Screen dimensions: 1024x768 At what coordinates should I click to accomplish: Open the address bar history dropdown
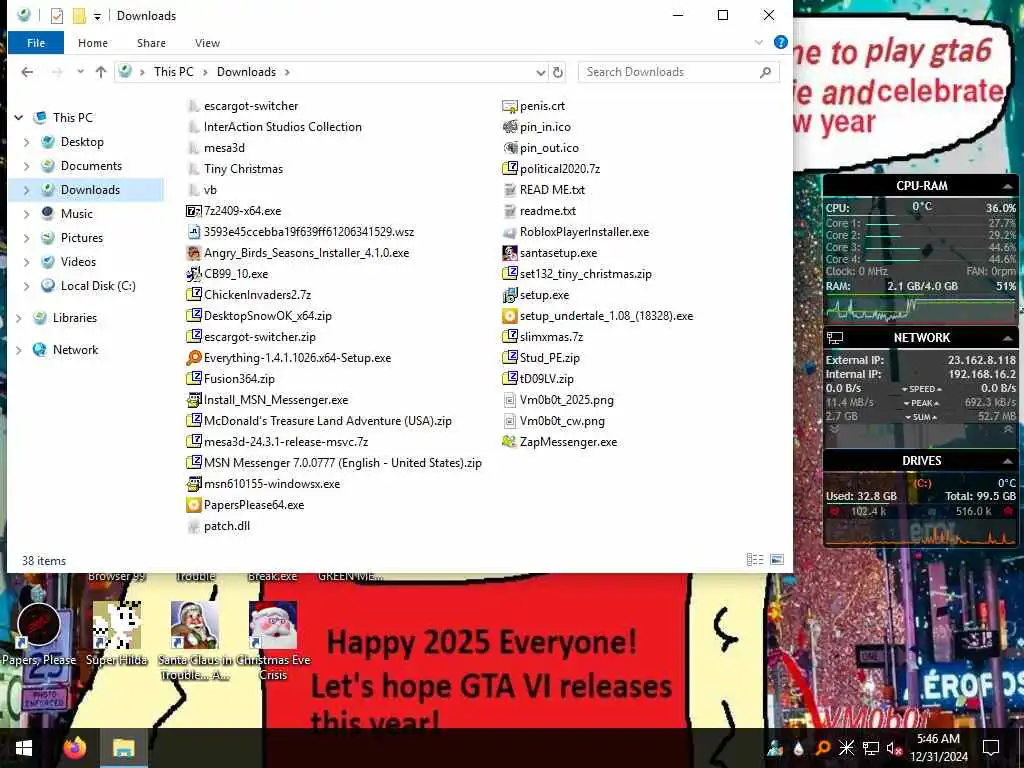[x=541, y=72]
